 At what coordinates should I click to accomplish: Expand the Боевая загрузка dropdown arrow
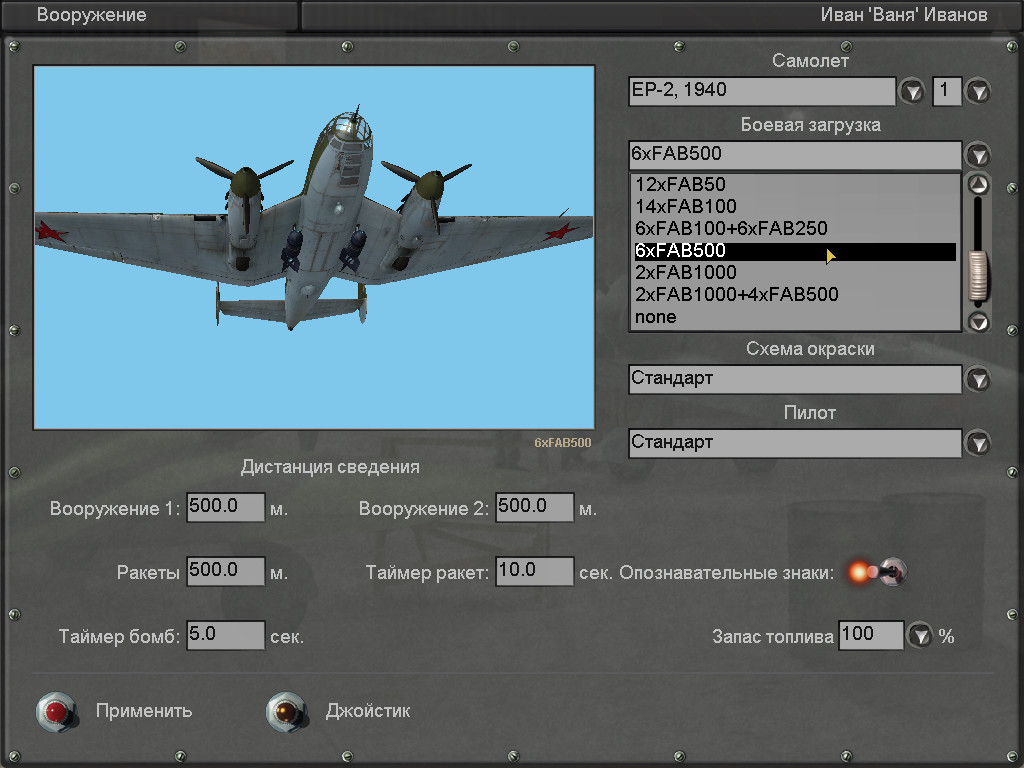pos(977,155)
